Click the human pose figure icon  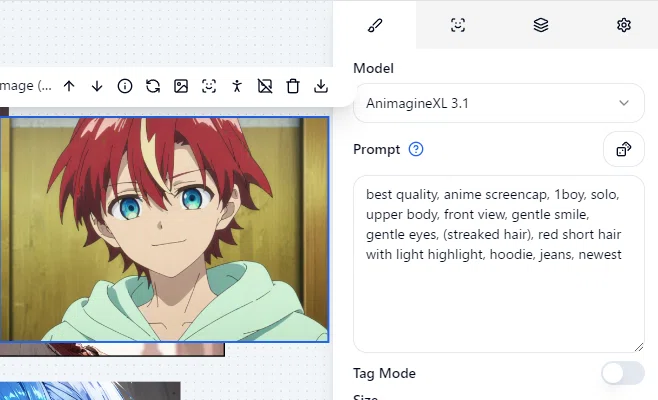237,86
